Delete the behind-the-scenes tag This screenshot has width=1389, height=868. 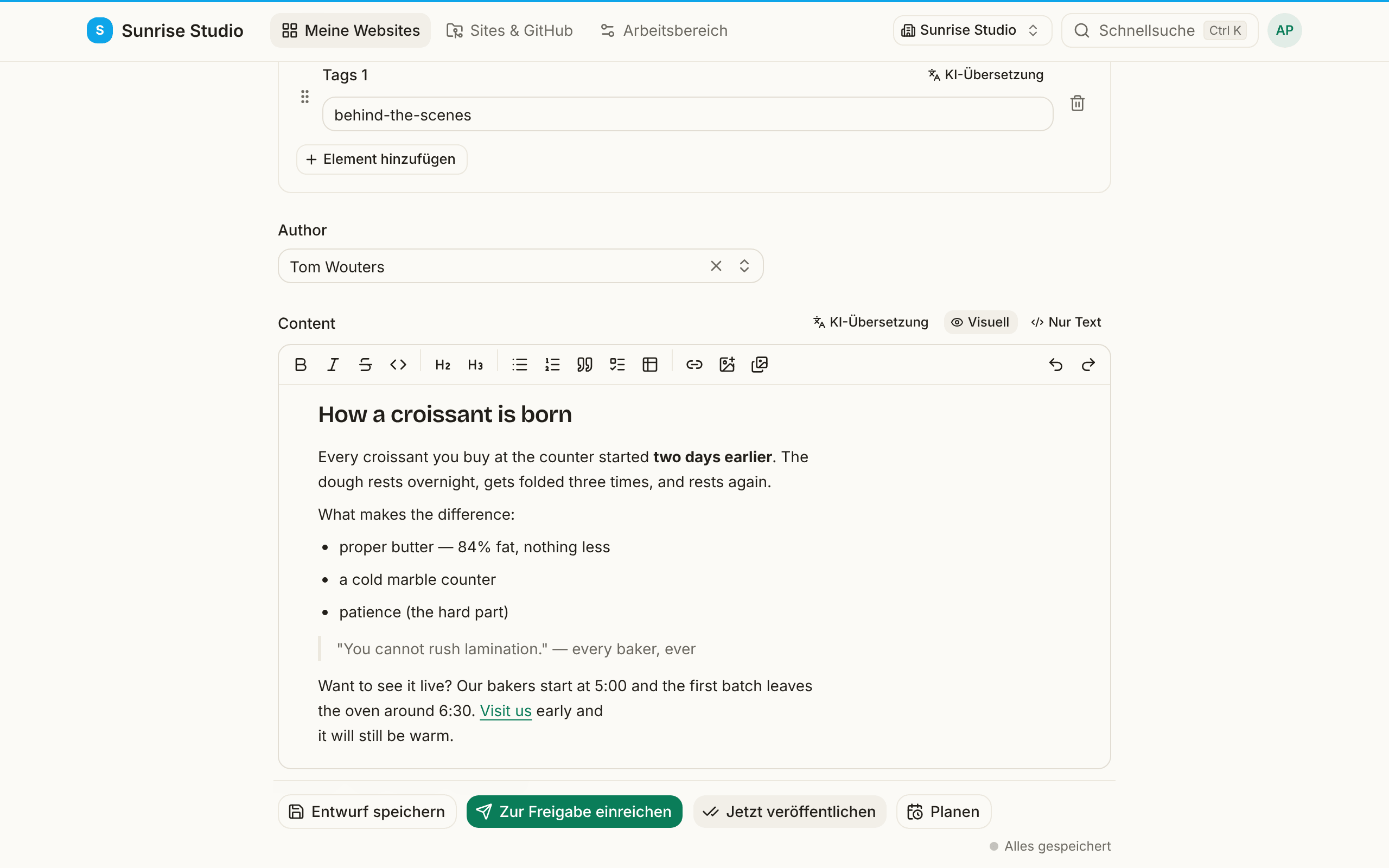click(x=1078, y=103)
